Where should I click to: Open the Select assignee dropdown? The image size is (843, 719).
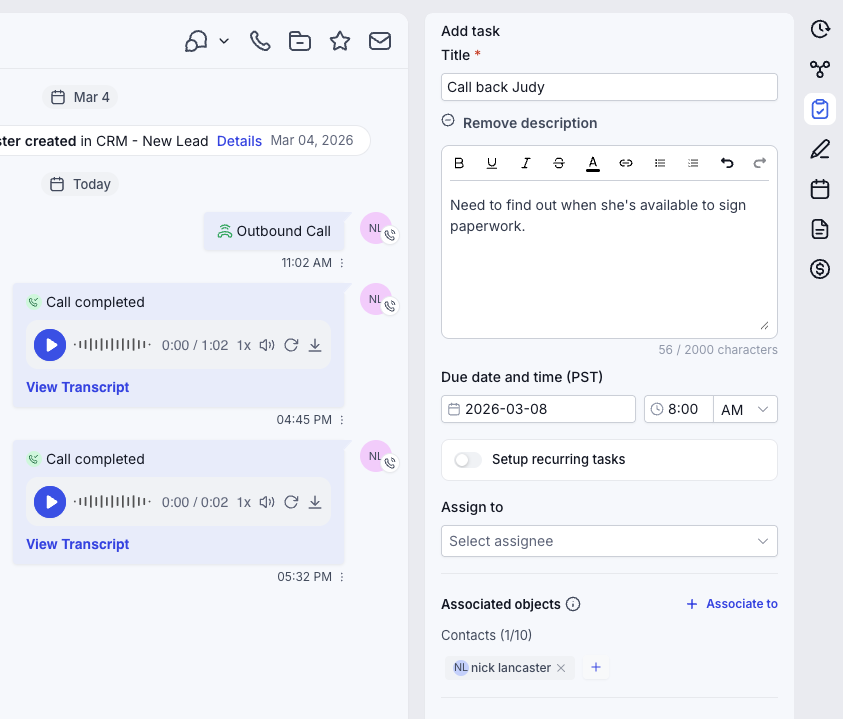pos(609,541)
